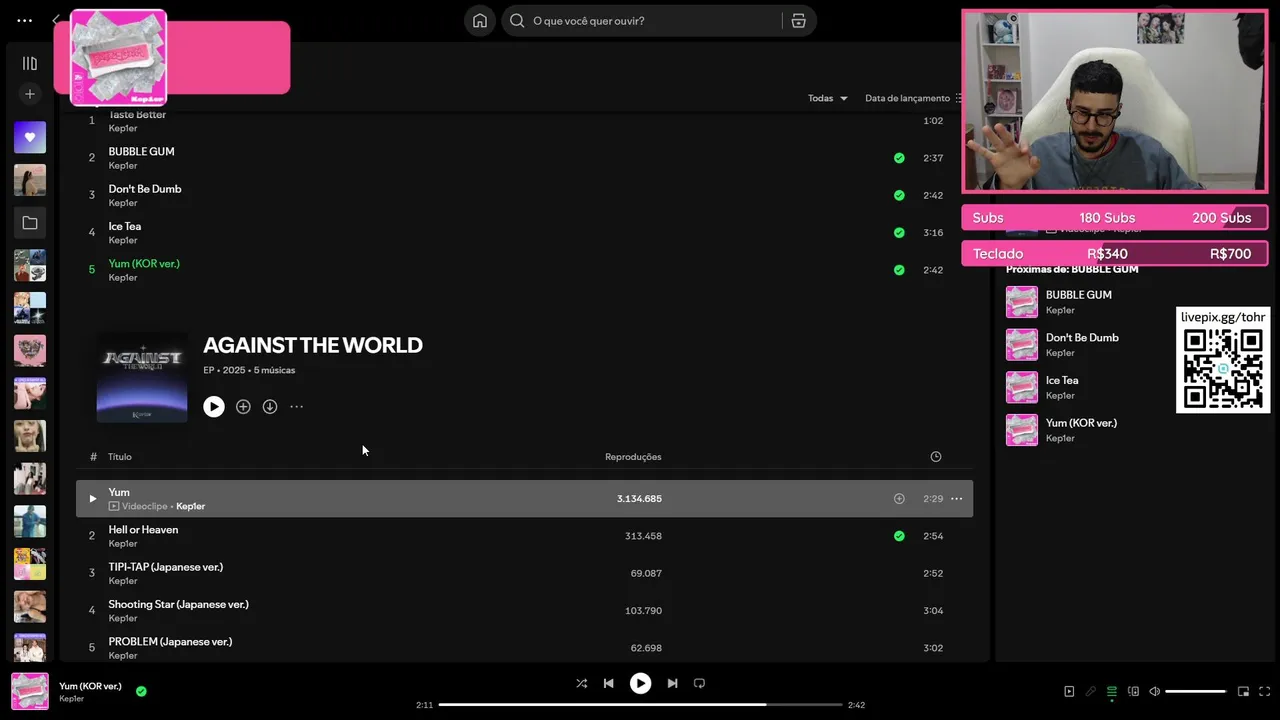Select TIPI-TAP (Japanese ver.) track

(x=165, y=567)
